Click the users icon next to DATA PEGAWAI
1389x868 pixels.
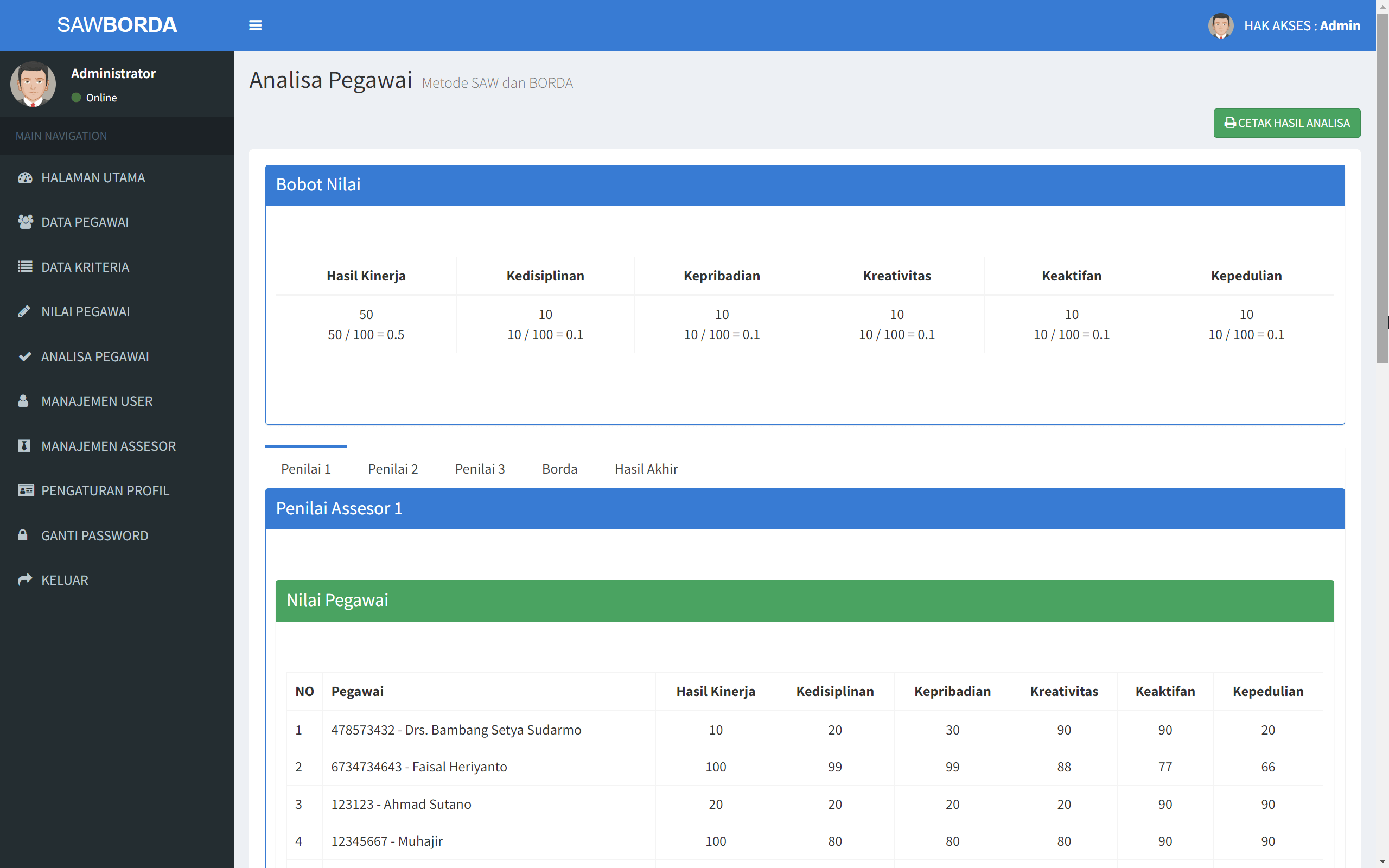(x=26, y=221)
